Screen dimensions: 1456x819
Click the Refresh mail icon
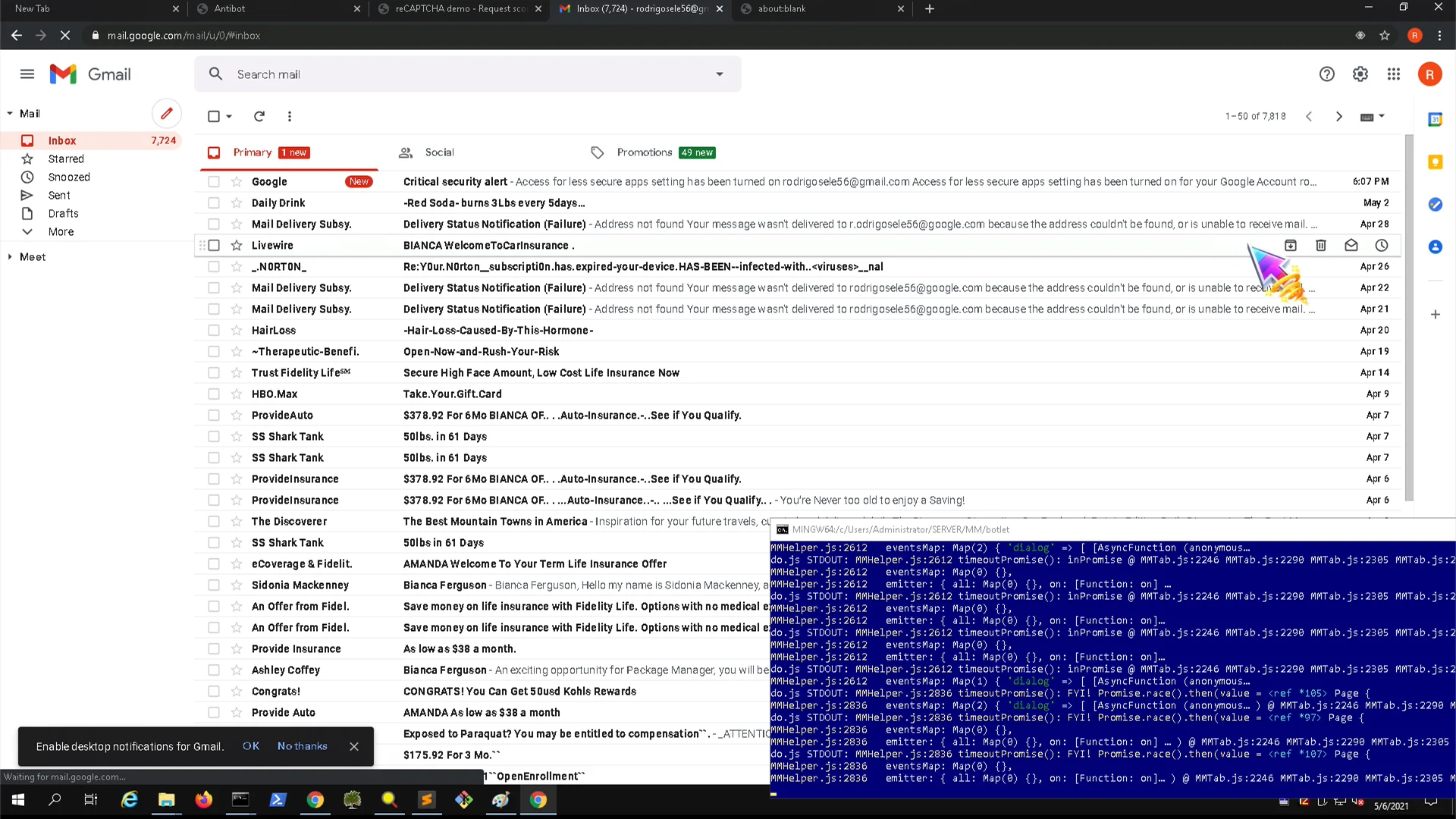[x=259, y=116]
